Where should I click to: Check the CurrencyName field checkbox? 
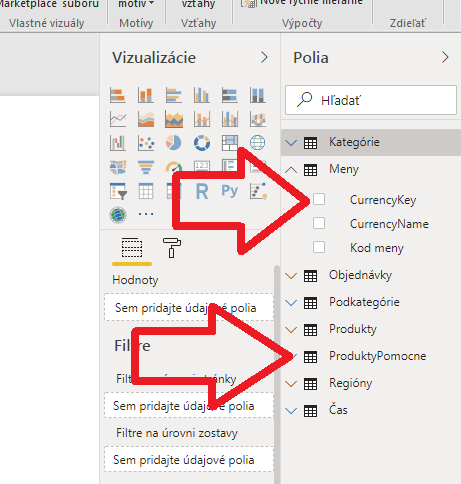click(x=319, y=223)
